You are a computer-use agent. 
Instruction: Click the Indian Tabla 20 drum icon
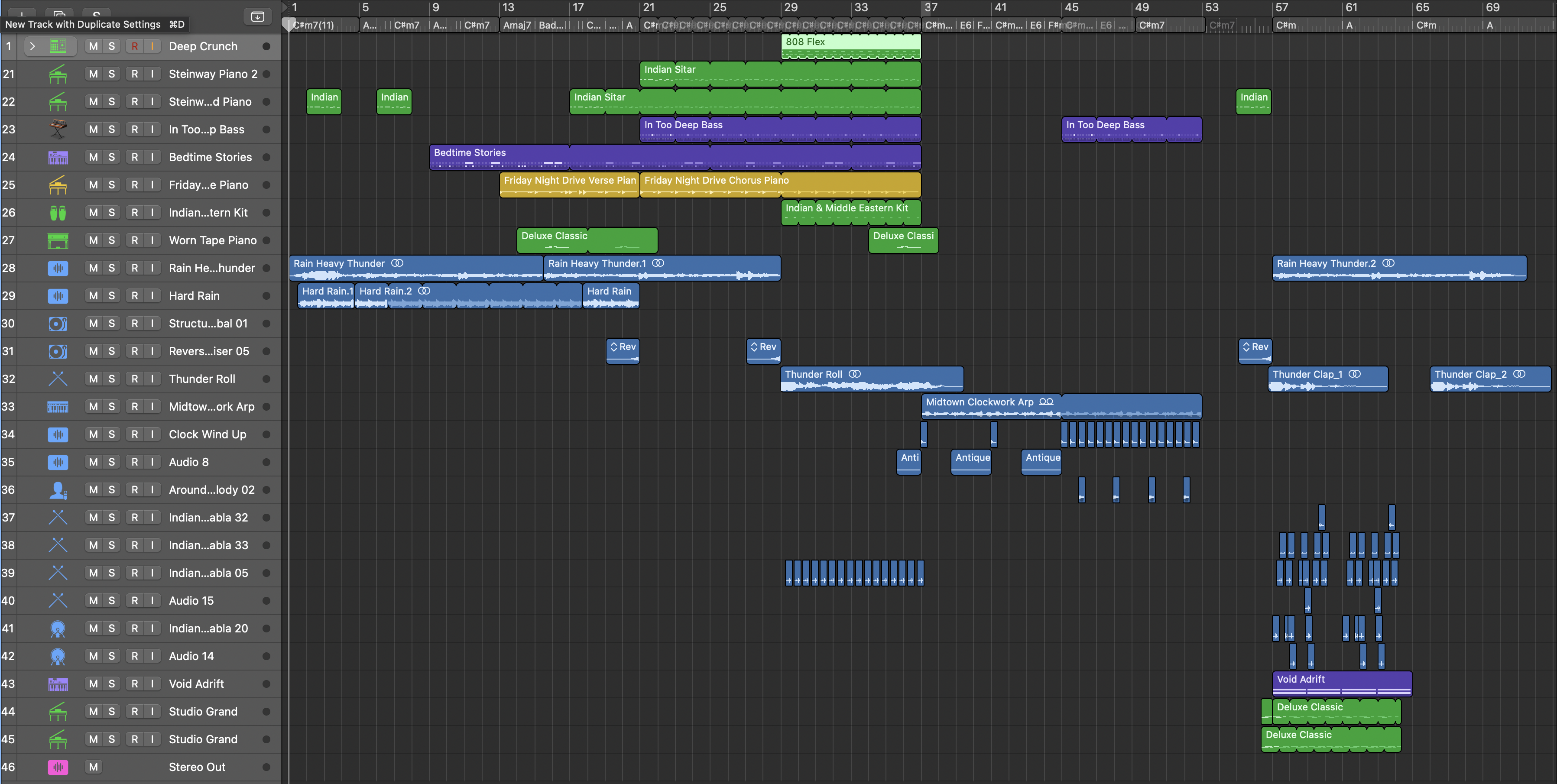(58, 628)
